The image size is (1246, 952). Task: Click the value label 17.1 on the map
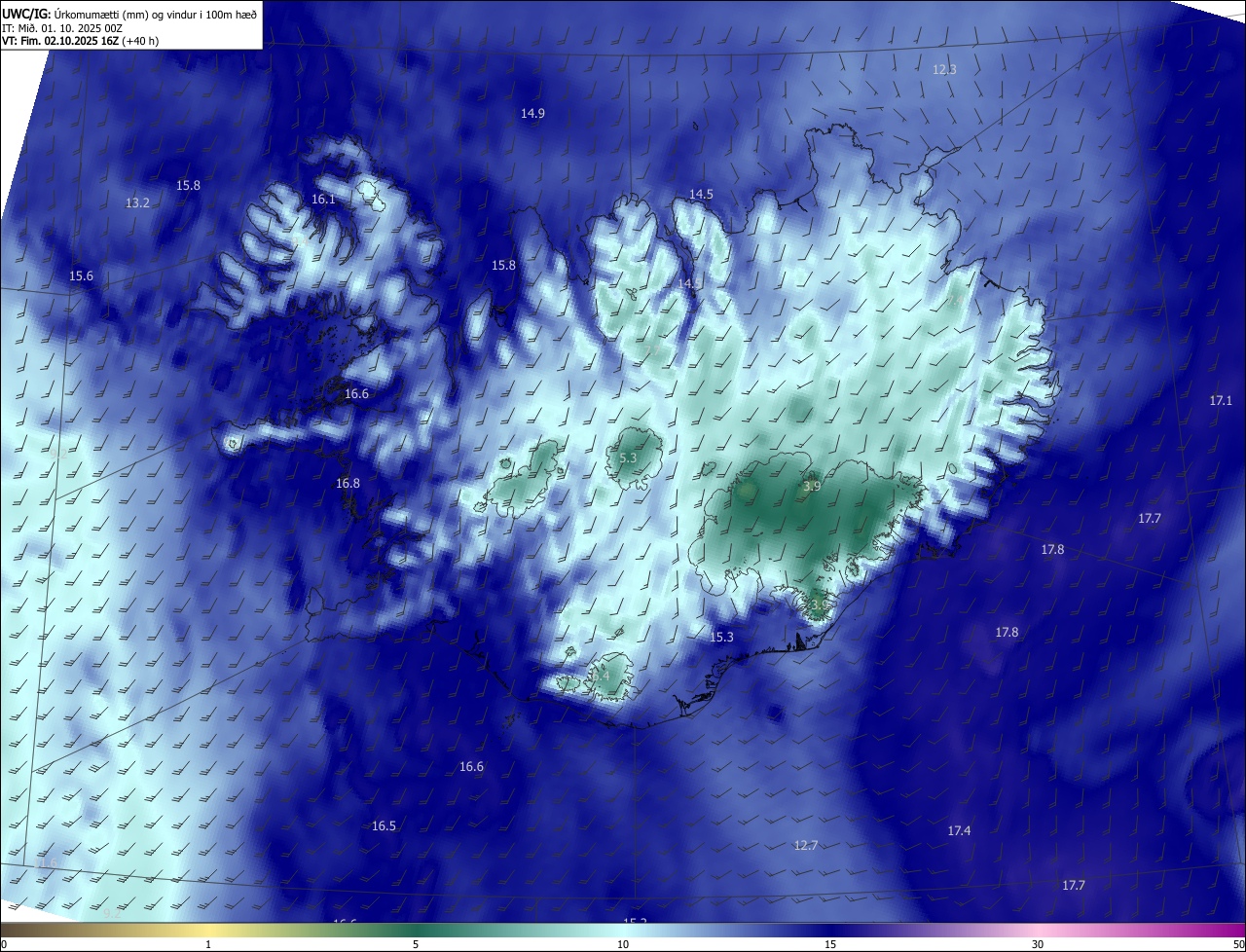click(x=1221, y=400)
